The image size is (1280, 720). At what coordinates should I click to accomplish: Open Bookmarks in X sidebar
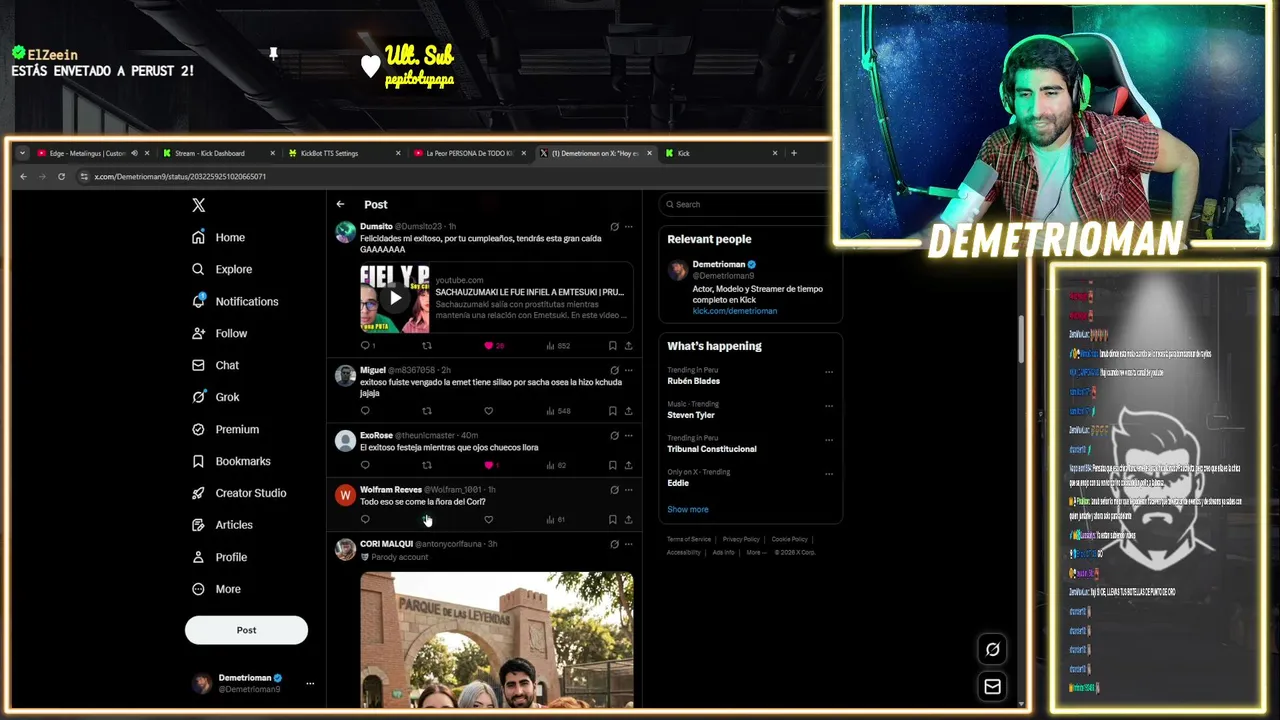tap(231, 461)
